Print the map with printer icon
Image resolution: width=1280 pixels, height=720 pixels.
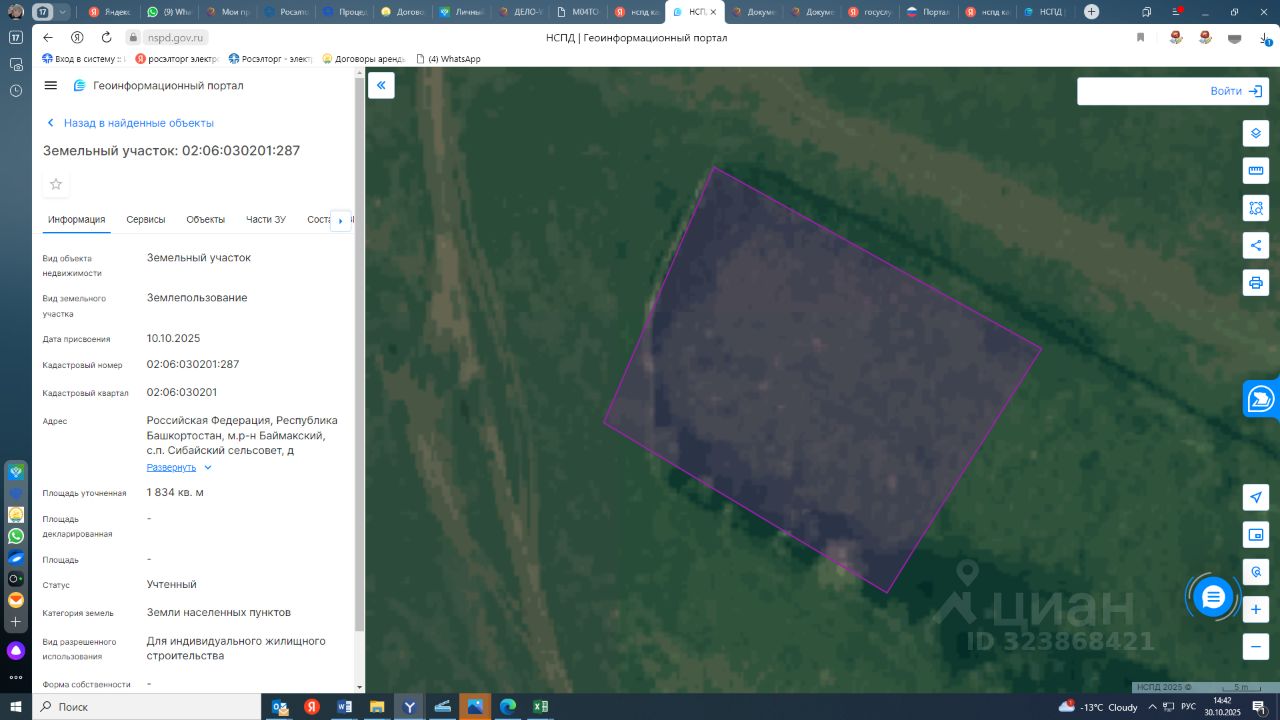[x=1256, y=283]
